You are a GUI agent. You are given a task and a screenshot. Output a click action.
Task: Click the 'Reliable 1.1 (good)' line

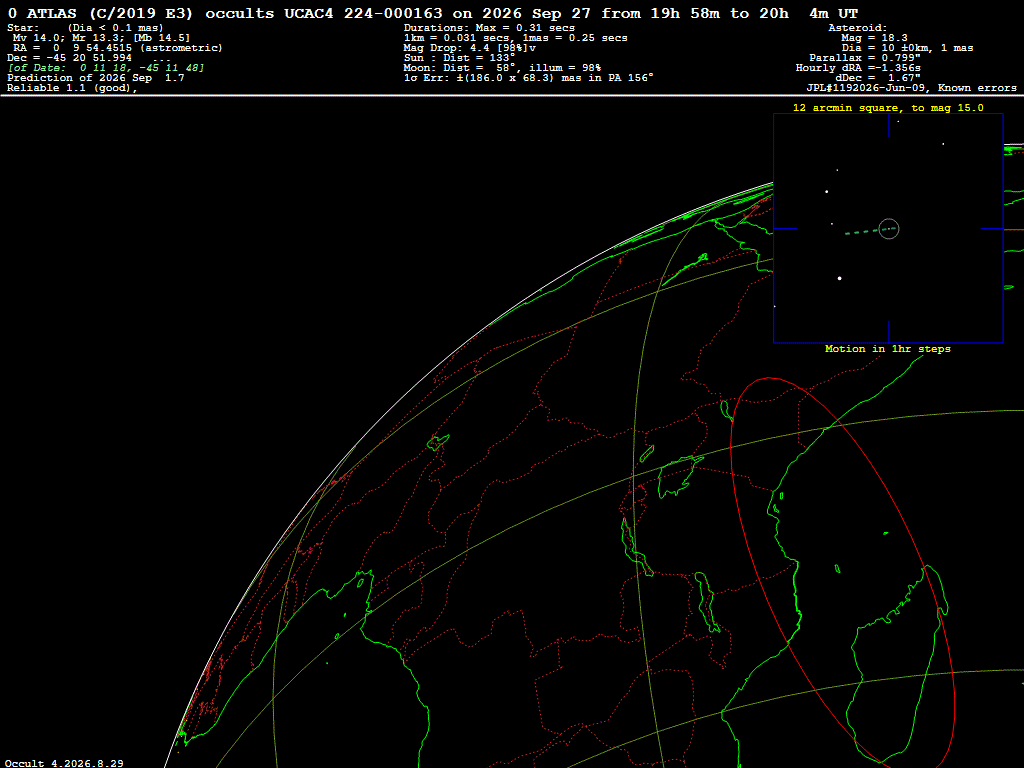coord(72,88)
